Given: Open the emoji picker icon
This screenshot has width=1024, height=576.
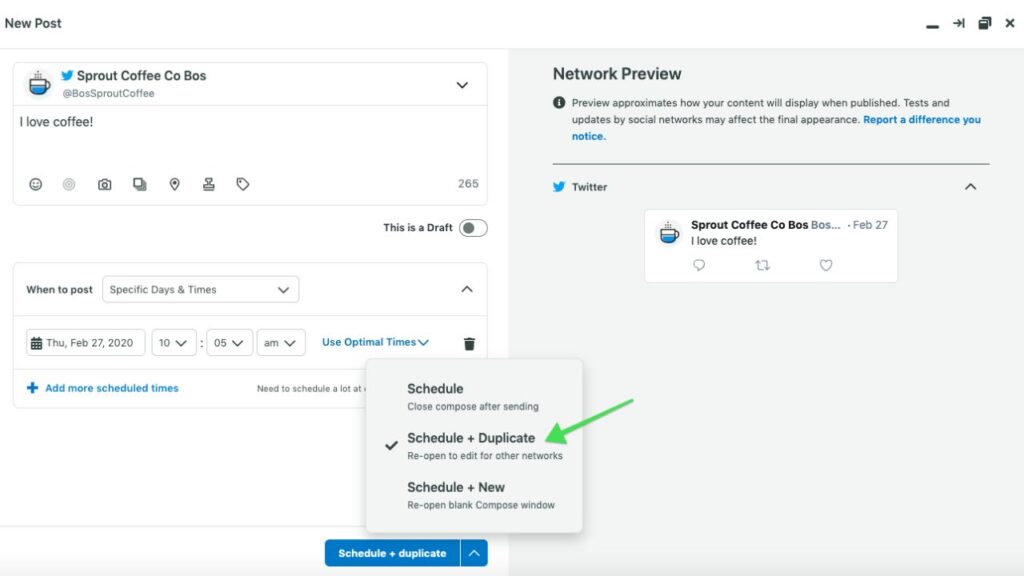Looking at the screenshot, I should tap(36, 185).
